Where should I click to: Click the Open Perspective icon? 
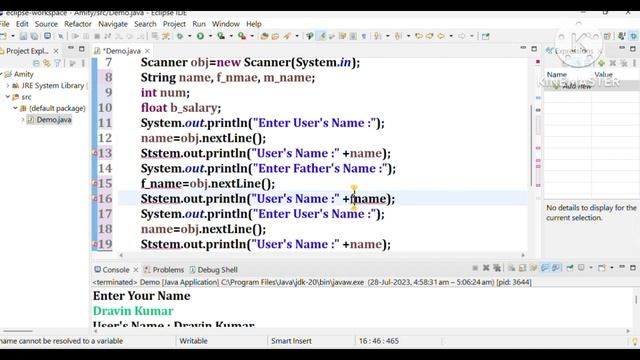click(607, 36)
